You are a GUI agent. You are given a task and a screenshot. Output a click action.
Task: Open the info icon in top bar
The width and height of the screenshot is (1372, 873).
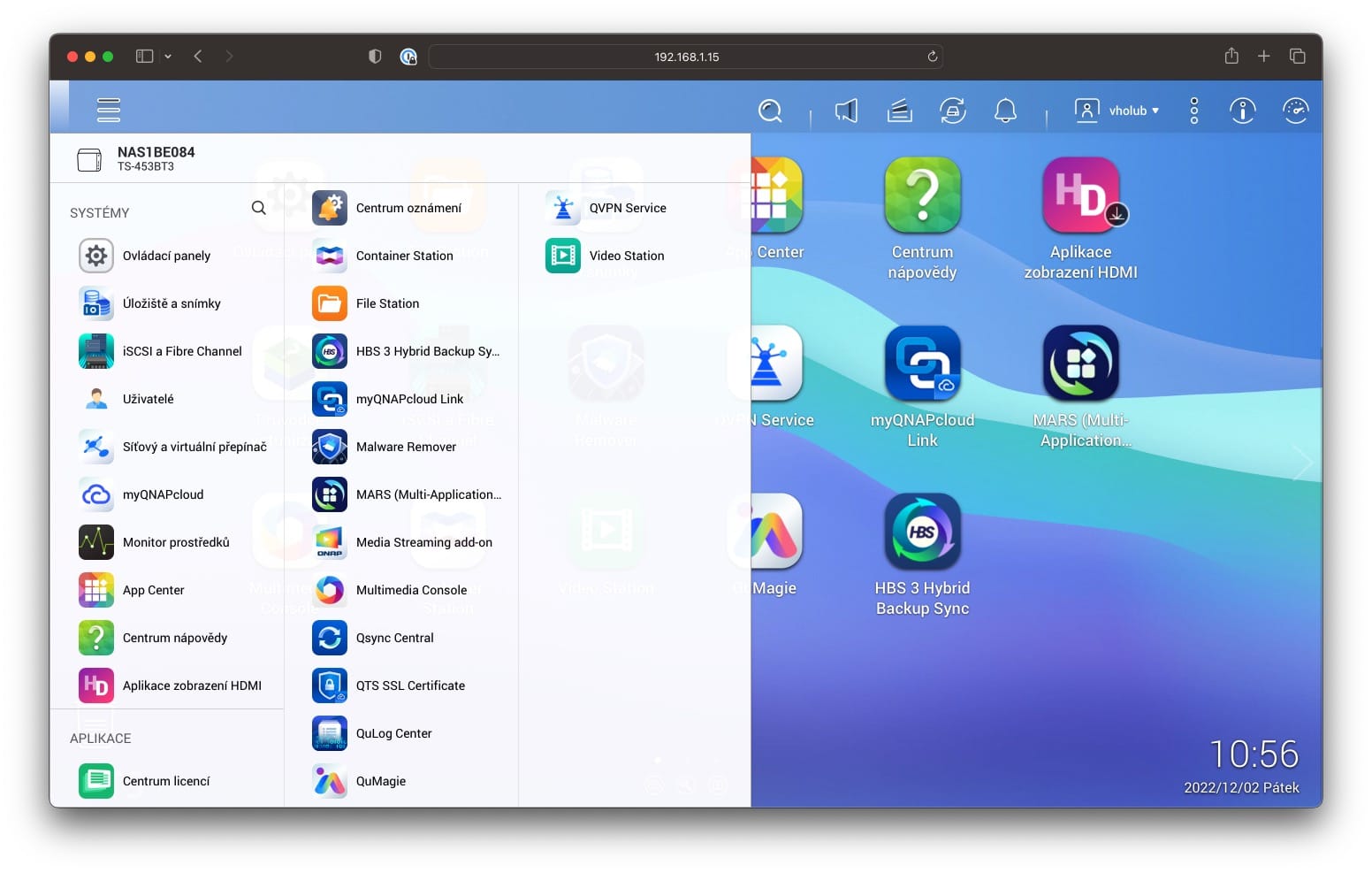1242,111
